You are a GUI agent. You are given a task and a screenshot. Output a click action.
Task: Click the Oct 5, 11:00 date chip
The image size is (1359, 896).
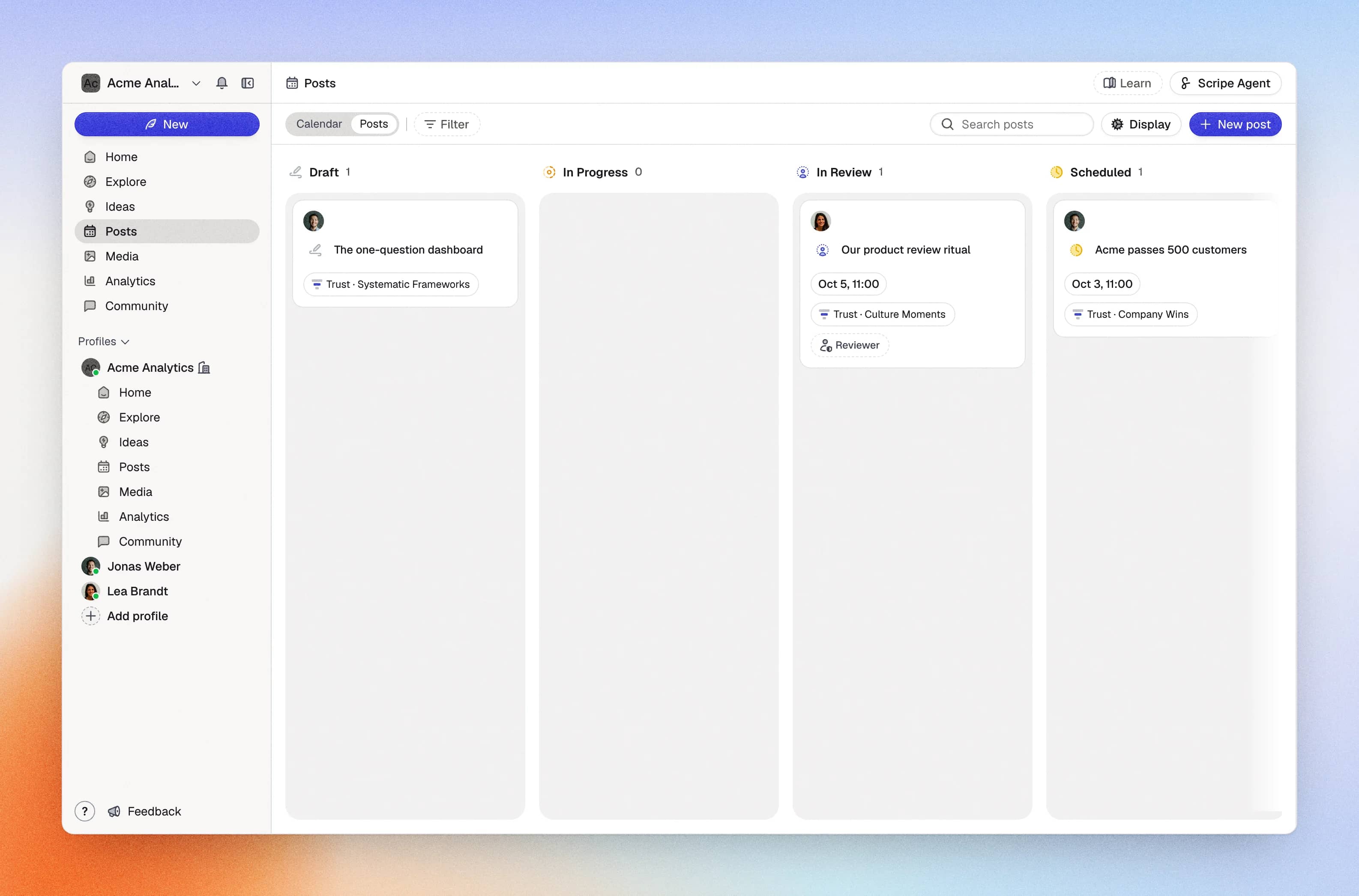click(848, 284)
